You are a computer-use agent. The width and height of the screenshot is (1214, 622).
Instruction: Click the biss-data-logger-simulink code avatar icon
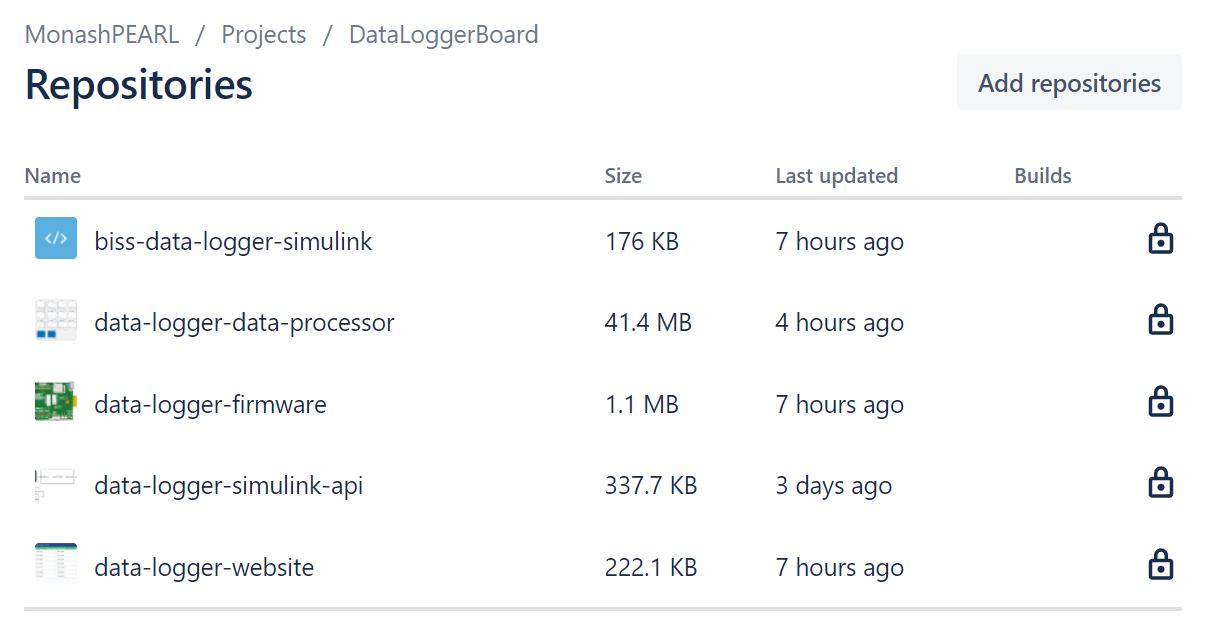click(56, 239)
